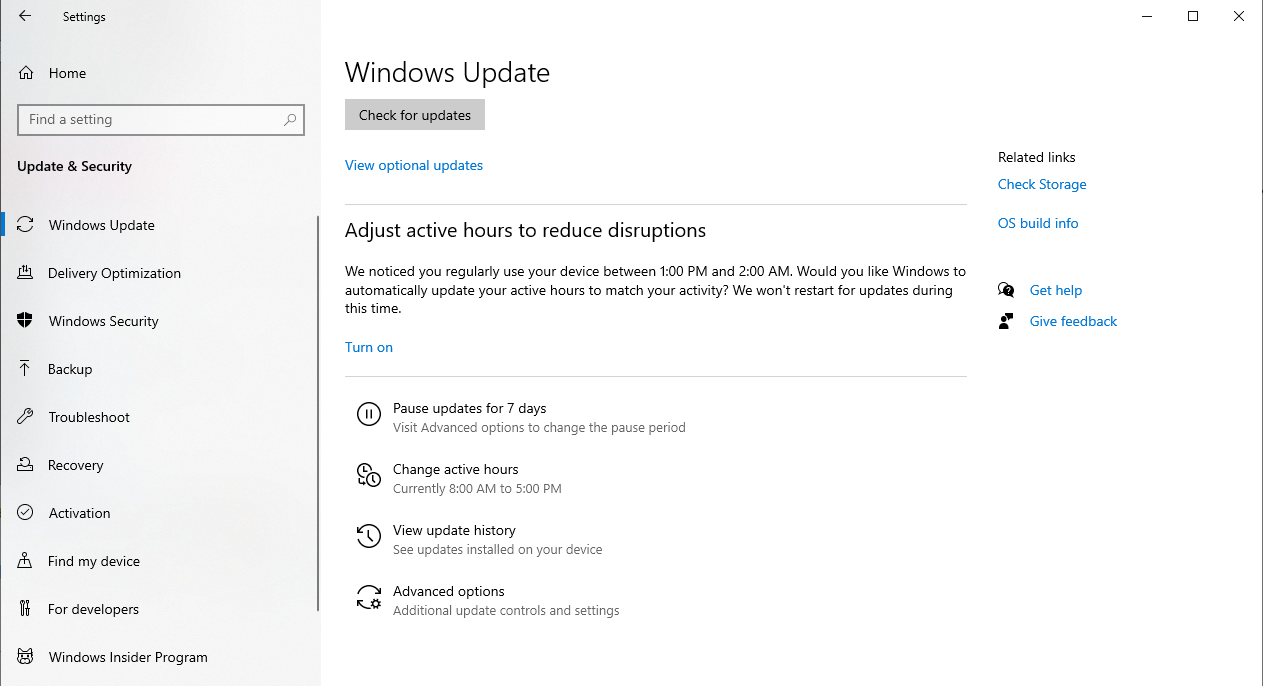Viewport: 1263px width, 686px height.
Task: Click 'Currently 8:00 AM to 5:00 PM' text
Action: coord(477,489)
